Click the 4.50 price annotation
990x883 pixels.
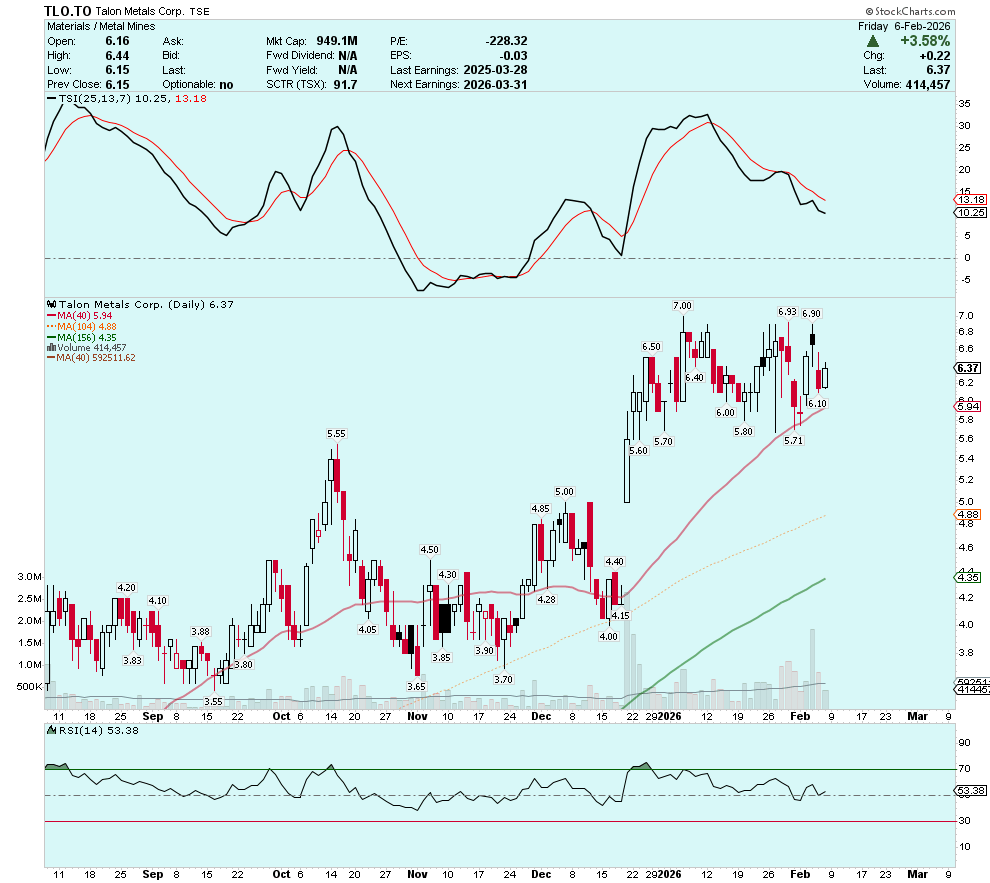click(429, 550)
